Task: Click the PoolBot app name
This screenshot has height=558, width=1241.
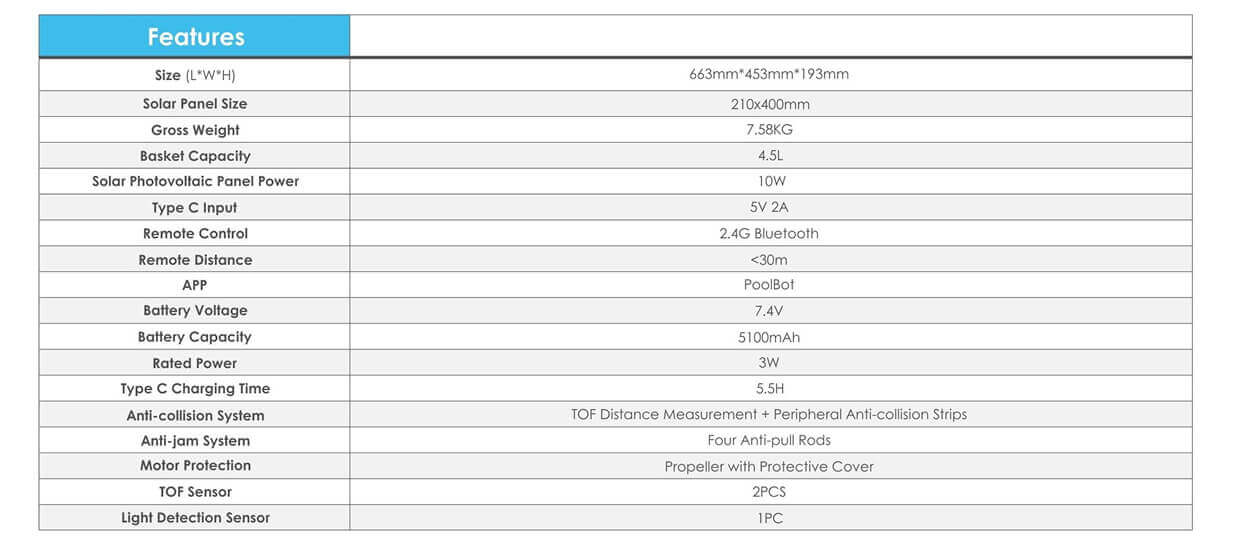Action: point(769,285)
